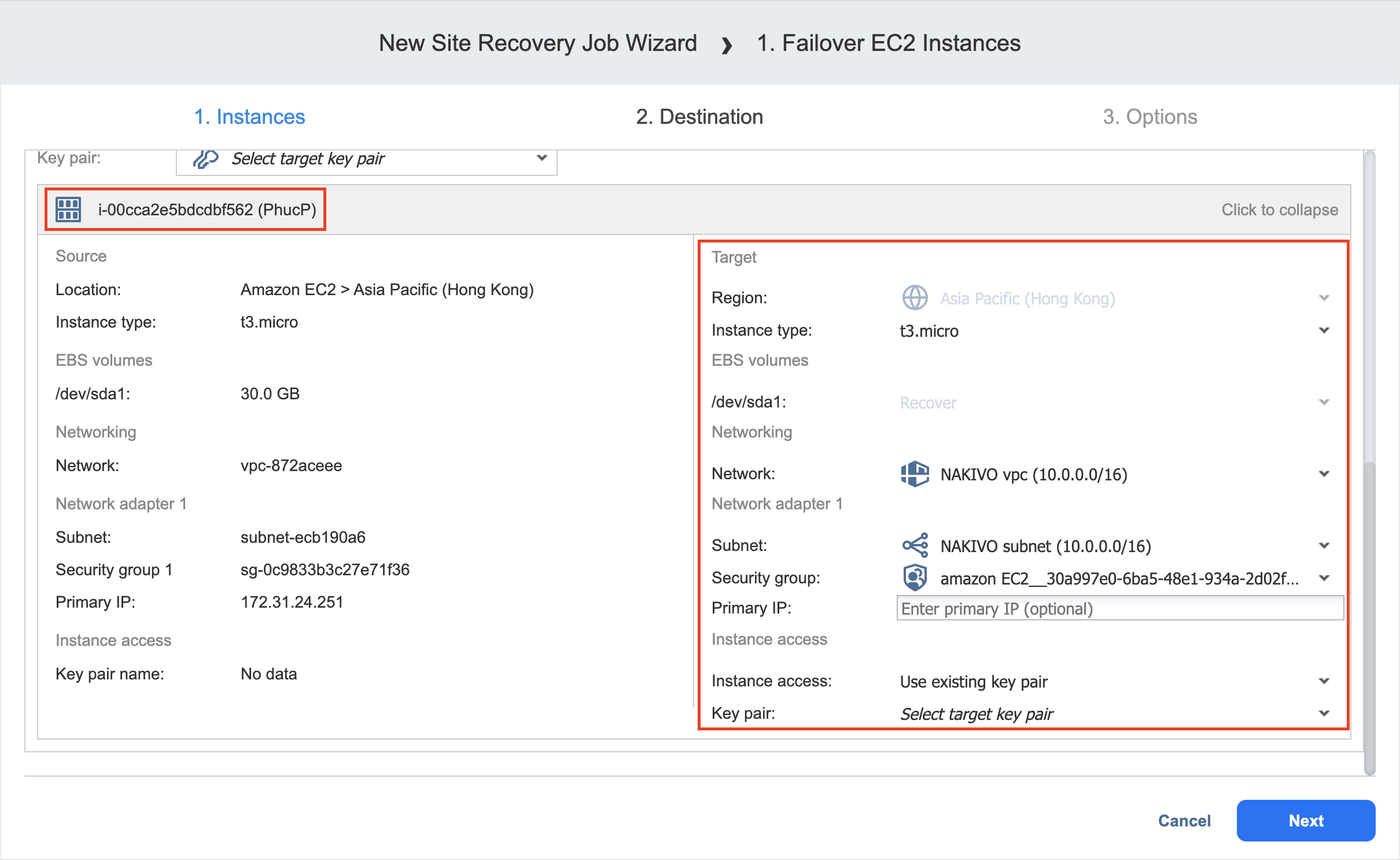Switch to the 2. Destination step
Image resolution: width=1400 pixels, height=860 pixels.
tap(699, 117)
